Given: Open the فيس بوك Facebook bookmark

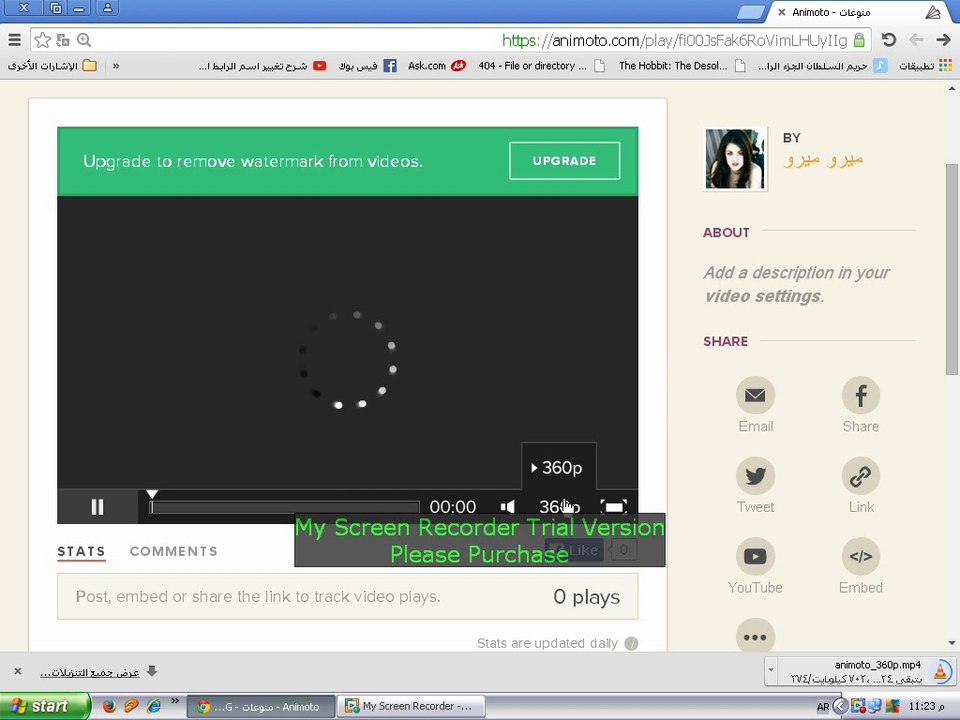Looking at the screenshot, I should [x=368, y=66].
